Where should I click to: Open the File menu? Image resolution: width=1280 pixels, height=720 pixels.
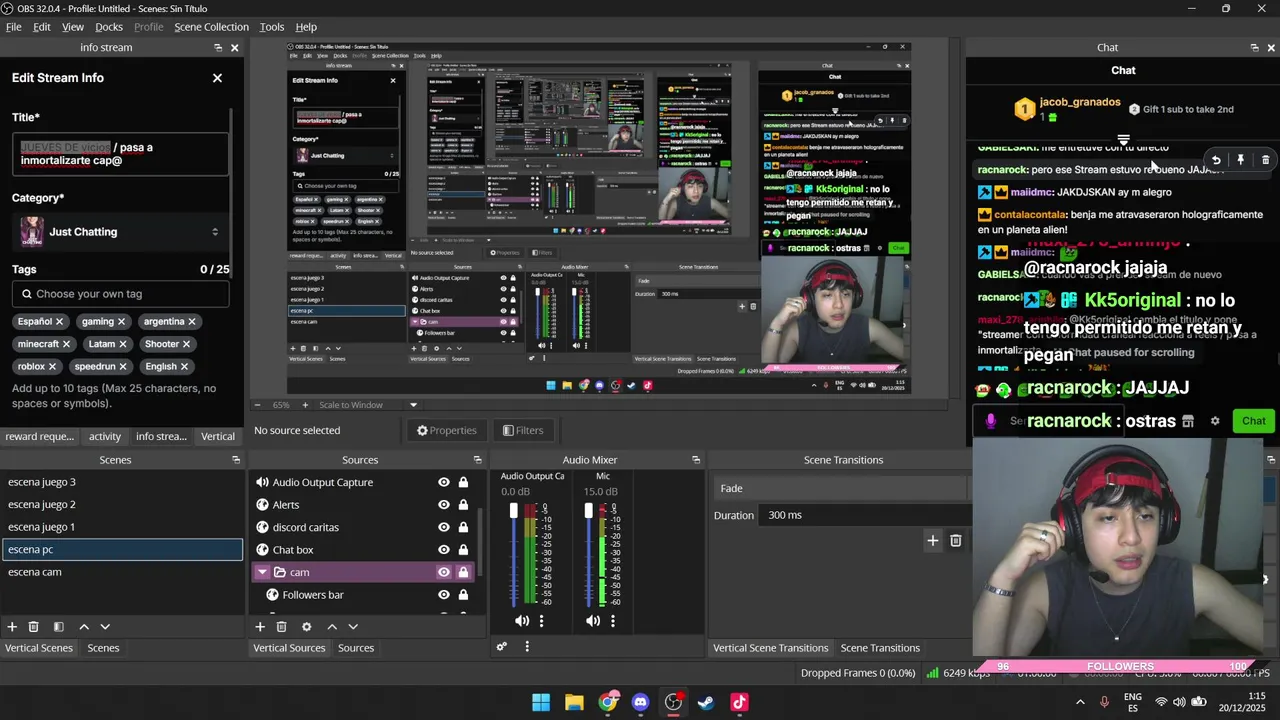pos(14,27)
